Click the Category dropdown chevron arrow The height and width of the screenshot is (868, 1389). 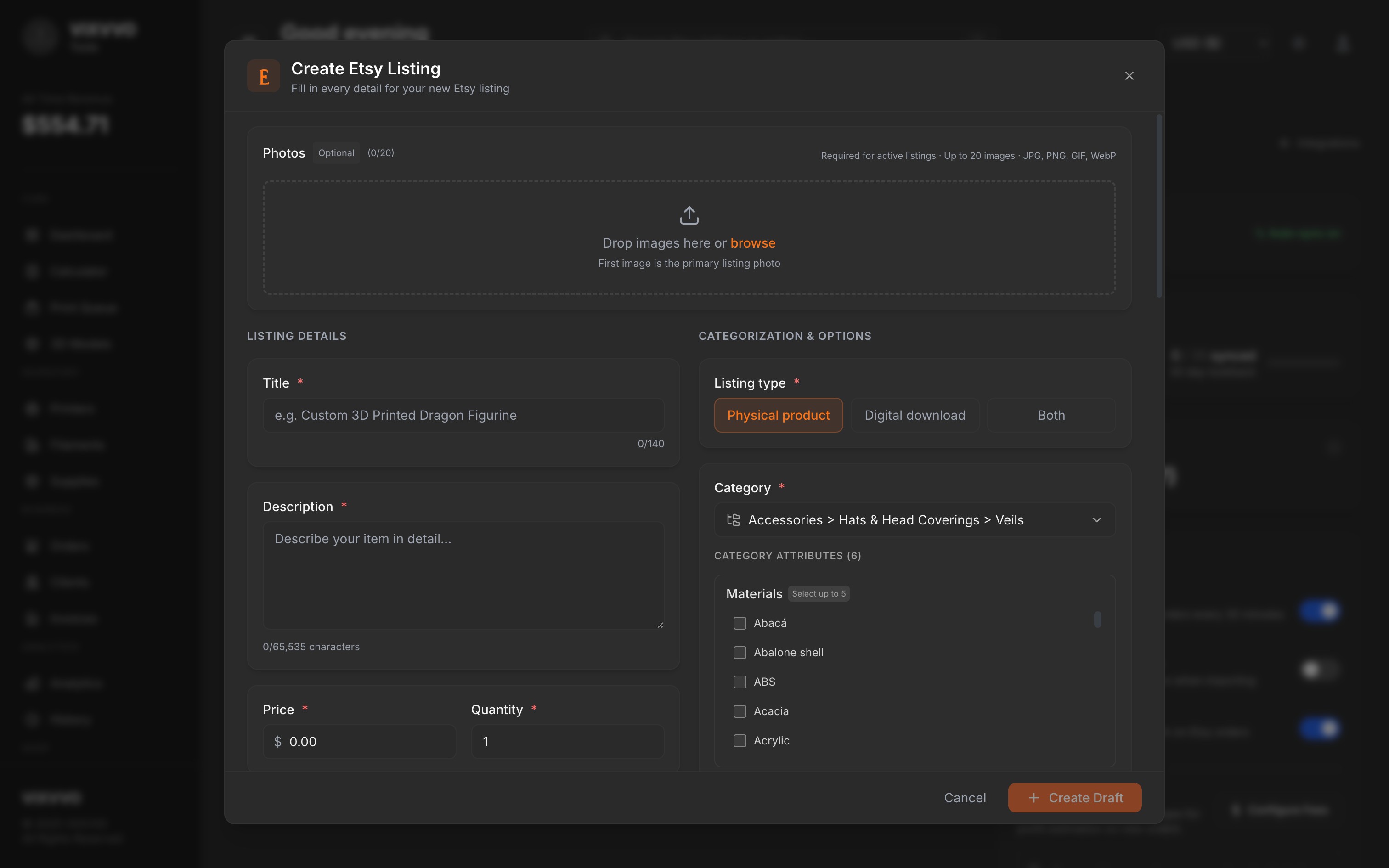click(x=1096, y=519)
